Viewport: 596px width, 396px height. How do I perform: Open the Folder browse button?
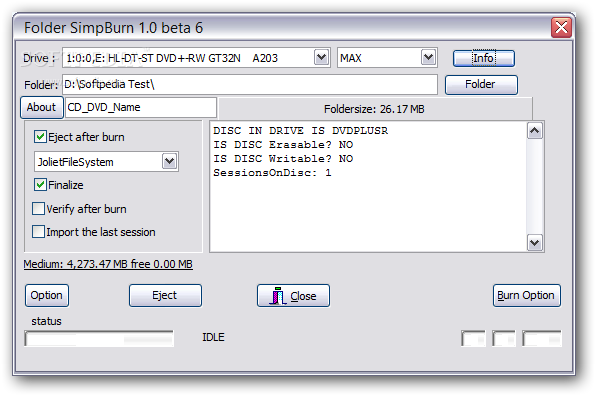click(x=481, y=84)
